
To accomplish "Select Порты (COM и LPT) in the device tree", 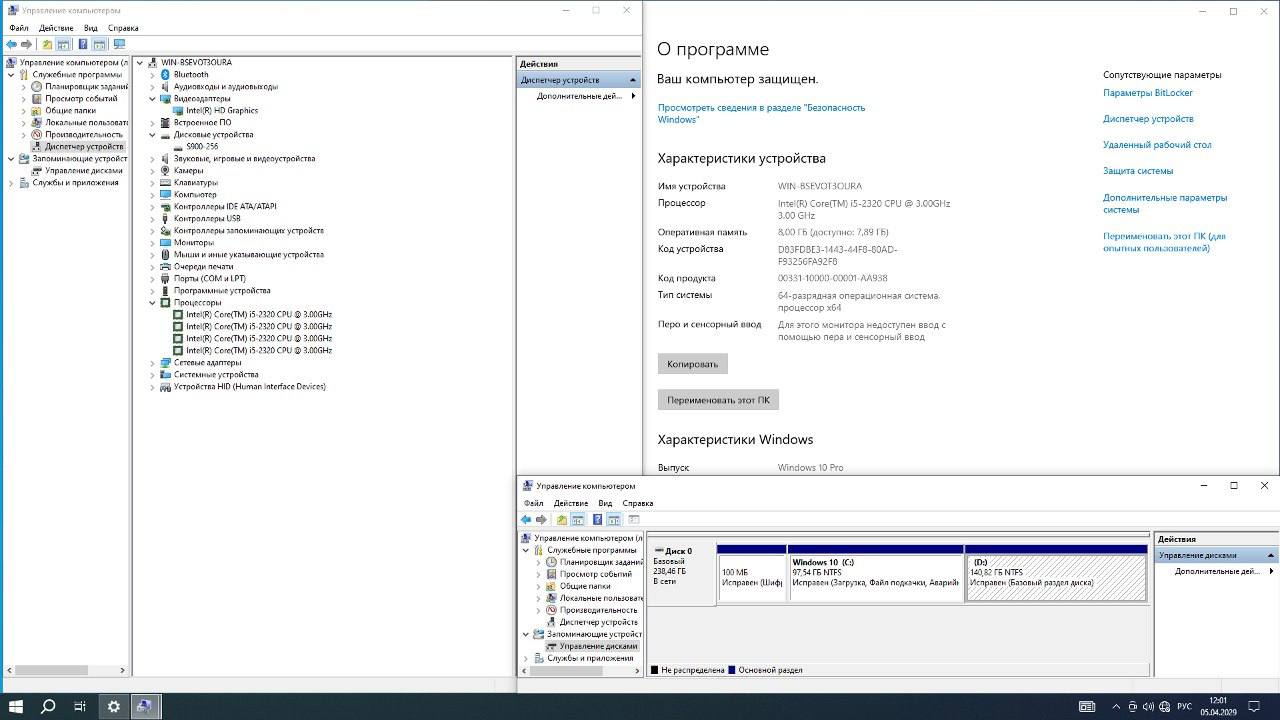I will [209, 279].
